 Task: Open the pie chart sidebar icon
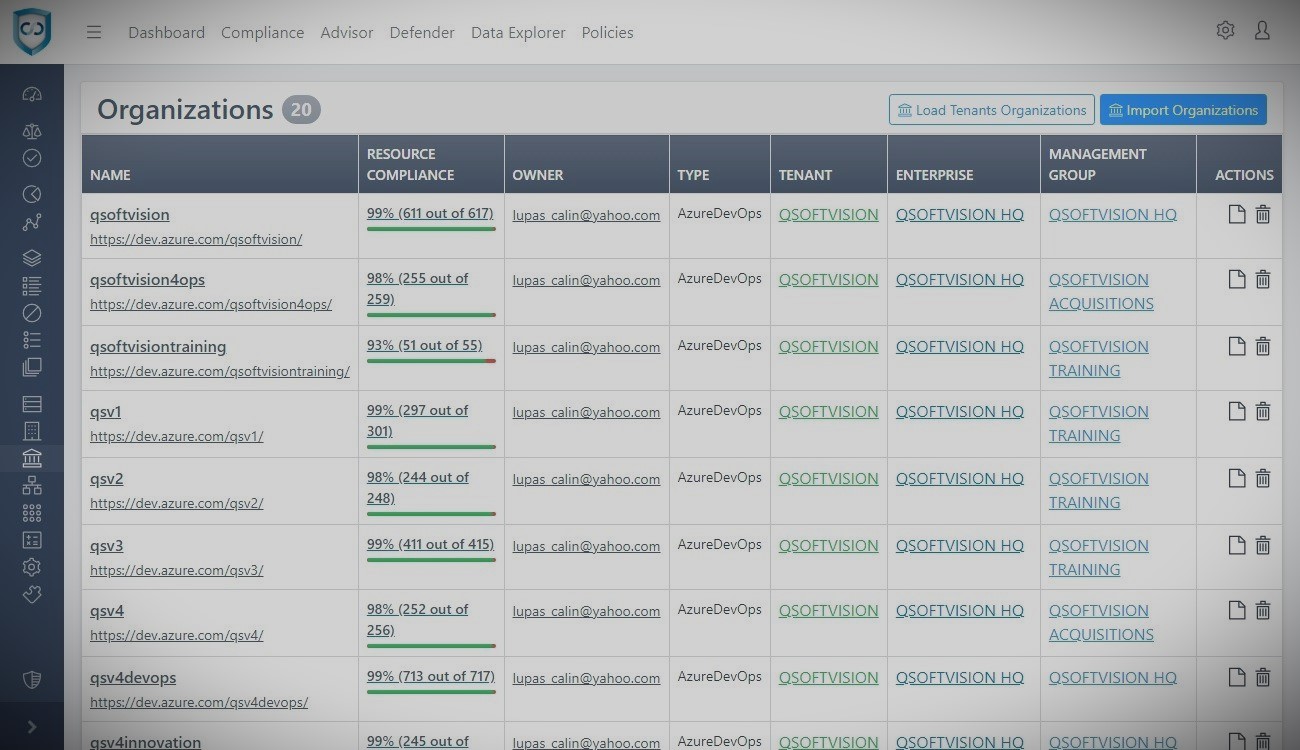click(32, 194)
